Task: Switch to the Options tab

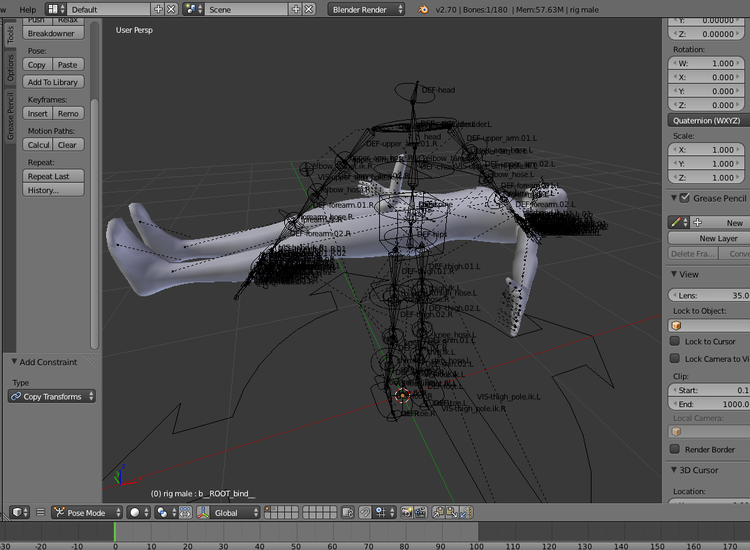Action: [x=10, y=68]
